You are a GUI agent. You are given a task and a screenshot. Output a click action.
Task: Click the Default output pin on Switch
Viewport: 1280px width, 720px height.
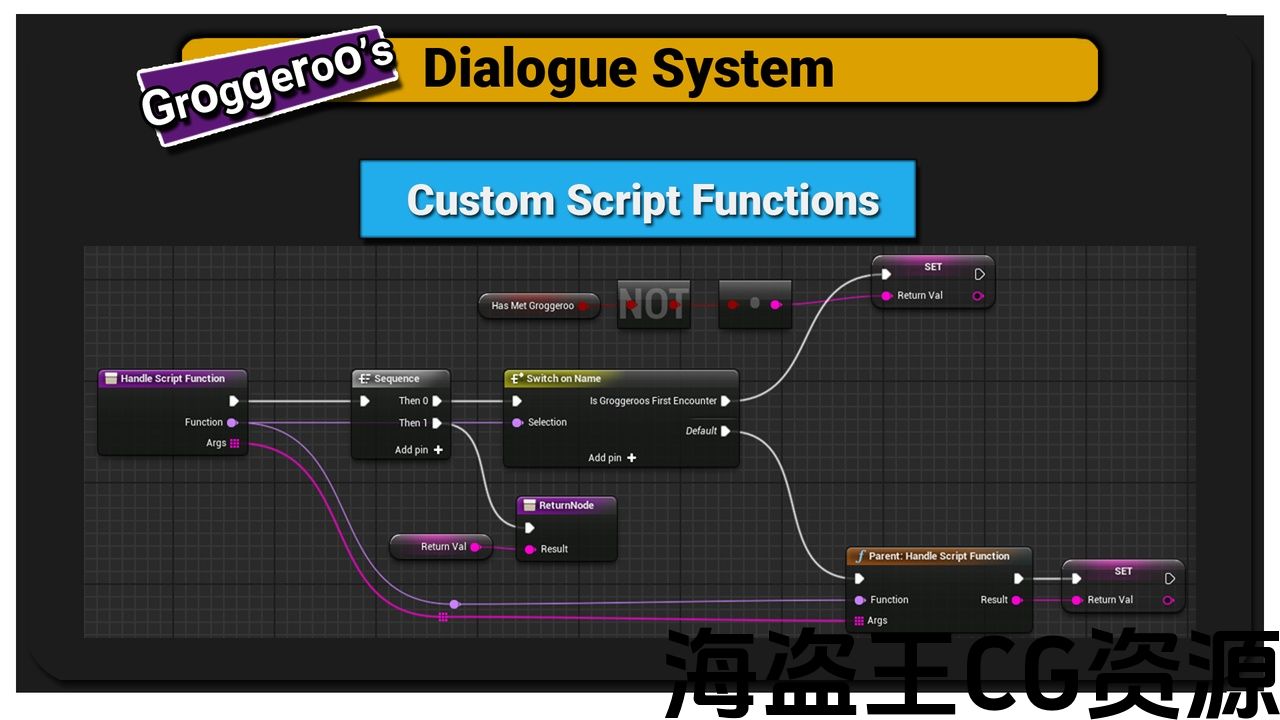(726, 431)
